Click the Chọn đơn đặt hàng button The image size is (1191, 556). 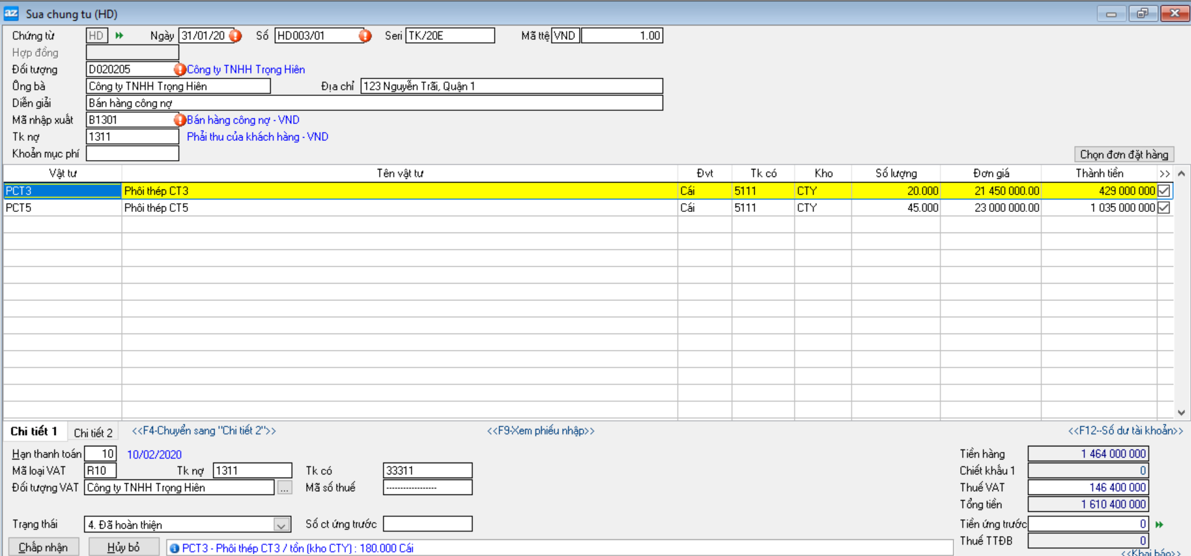point(1123,155)
